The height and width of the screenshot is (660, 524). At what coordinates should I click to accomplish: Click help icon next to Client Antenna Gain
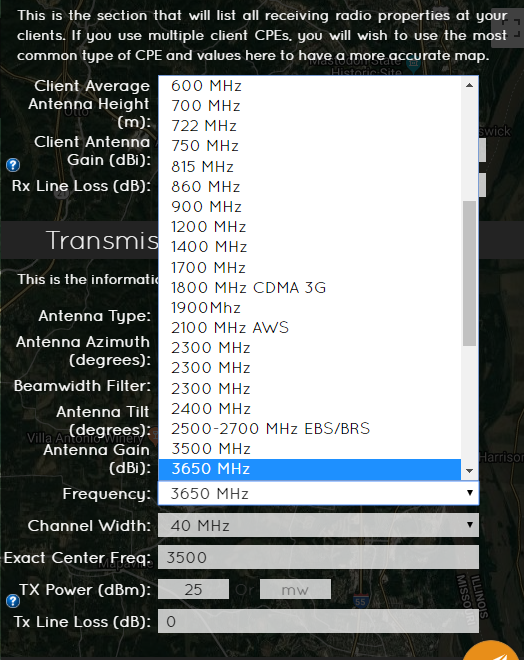pyautogui.click(x=13, y=165)
